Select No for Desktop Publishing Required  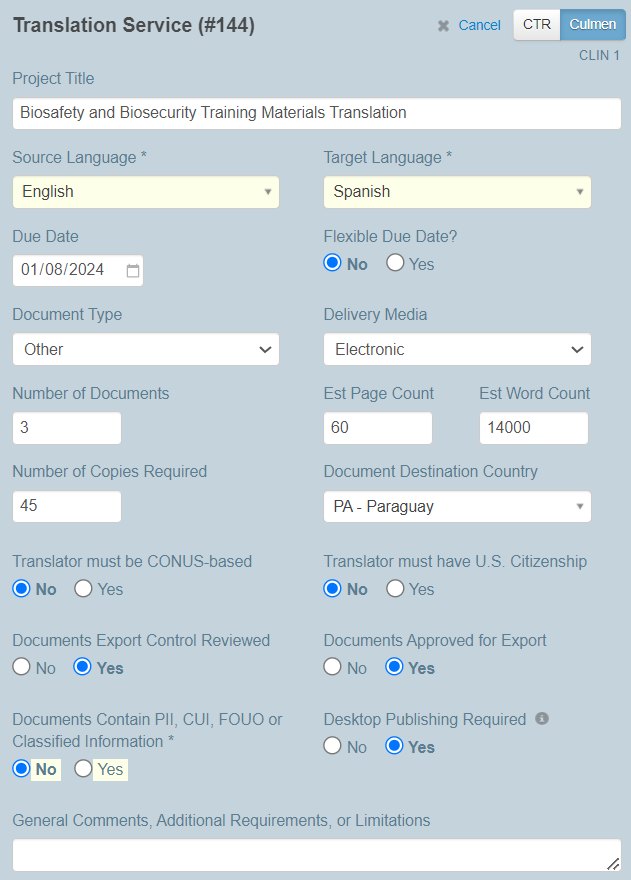(332, 746)
